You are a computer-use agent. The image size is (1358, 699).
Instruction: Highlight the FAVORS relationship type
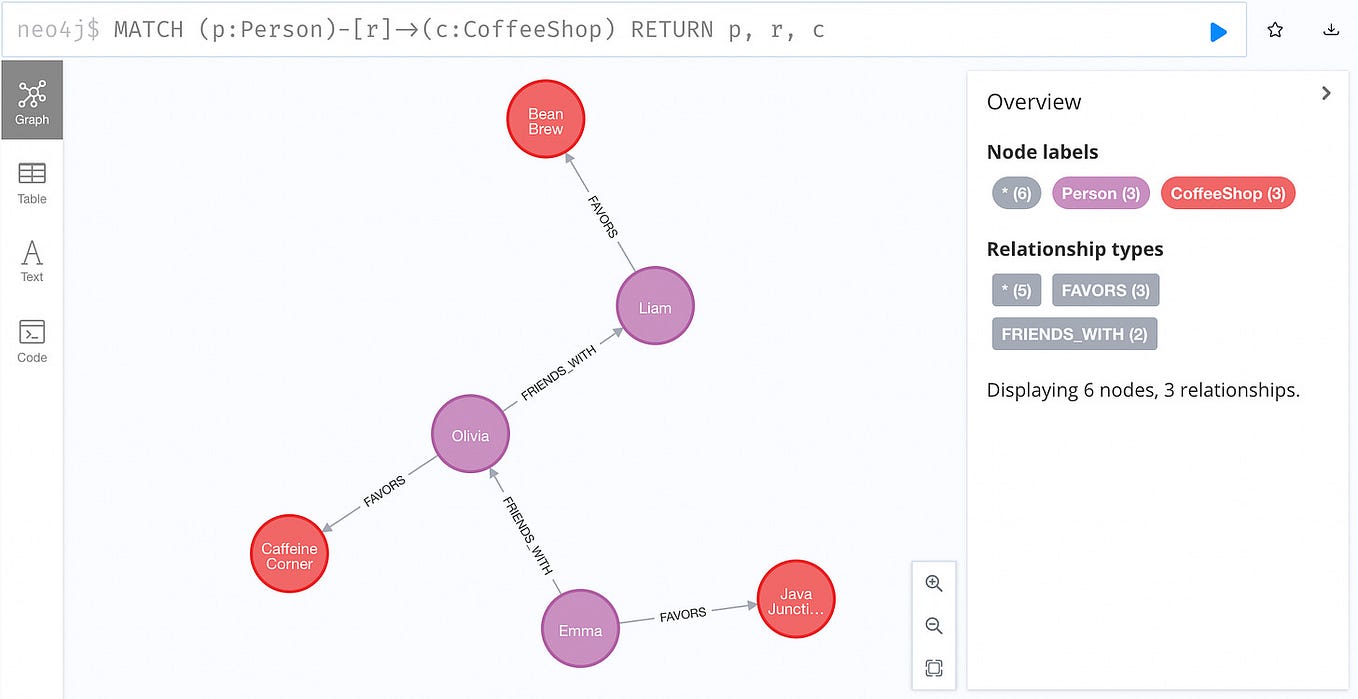[x=1105, y=290]
